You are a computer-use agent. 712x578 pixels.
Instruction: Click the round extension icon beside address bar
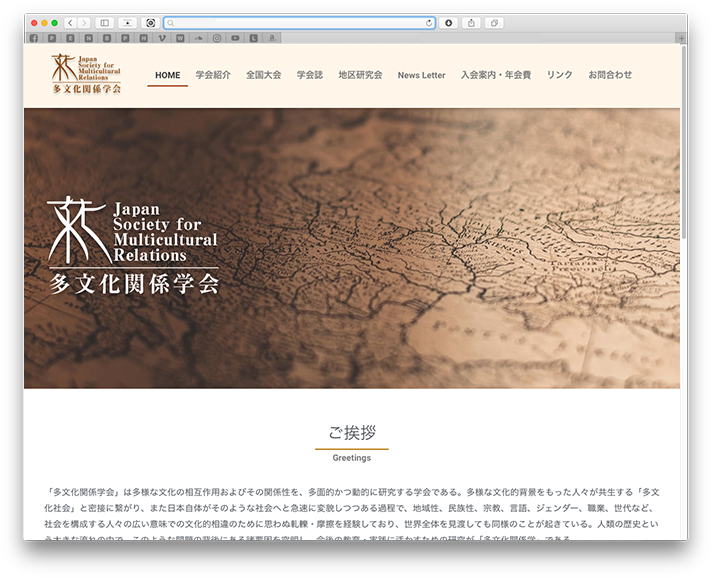pos(151,23)
